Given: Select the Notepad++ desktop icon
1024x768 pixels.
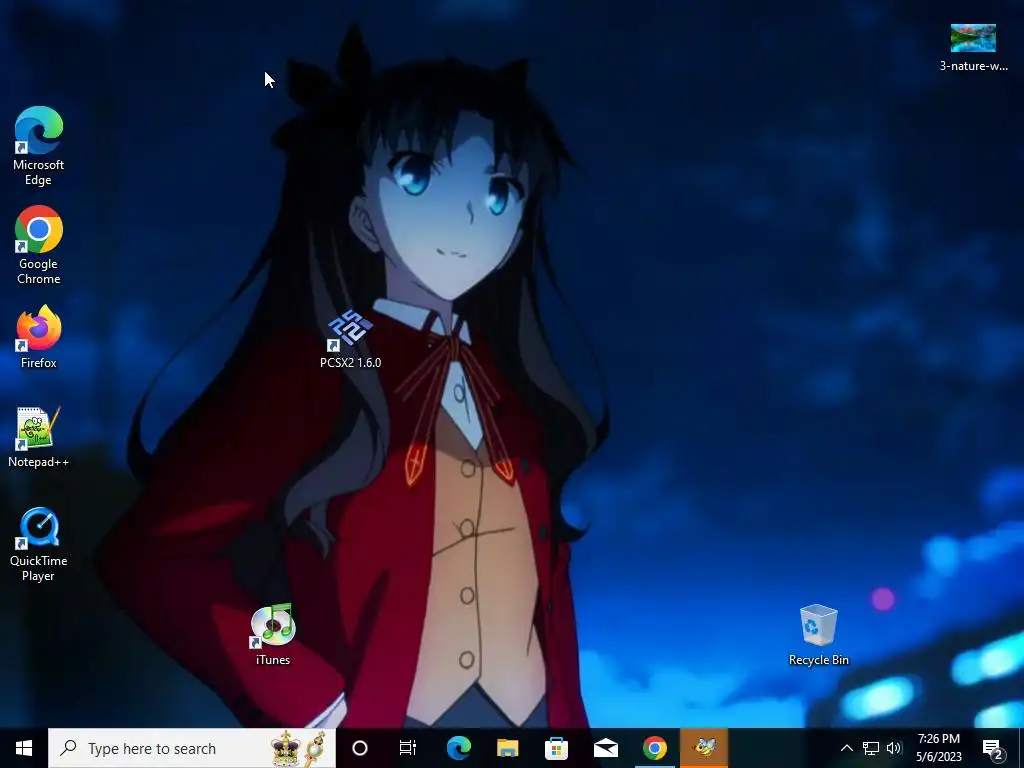Looking at the screenshot, I should tap(39, 437).
